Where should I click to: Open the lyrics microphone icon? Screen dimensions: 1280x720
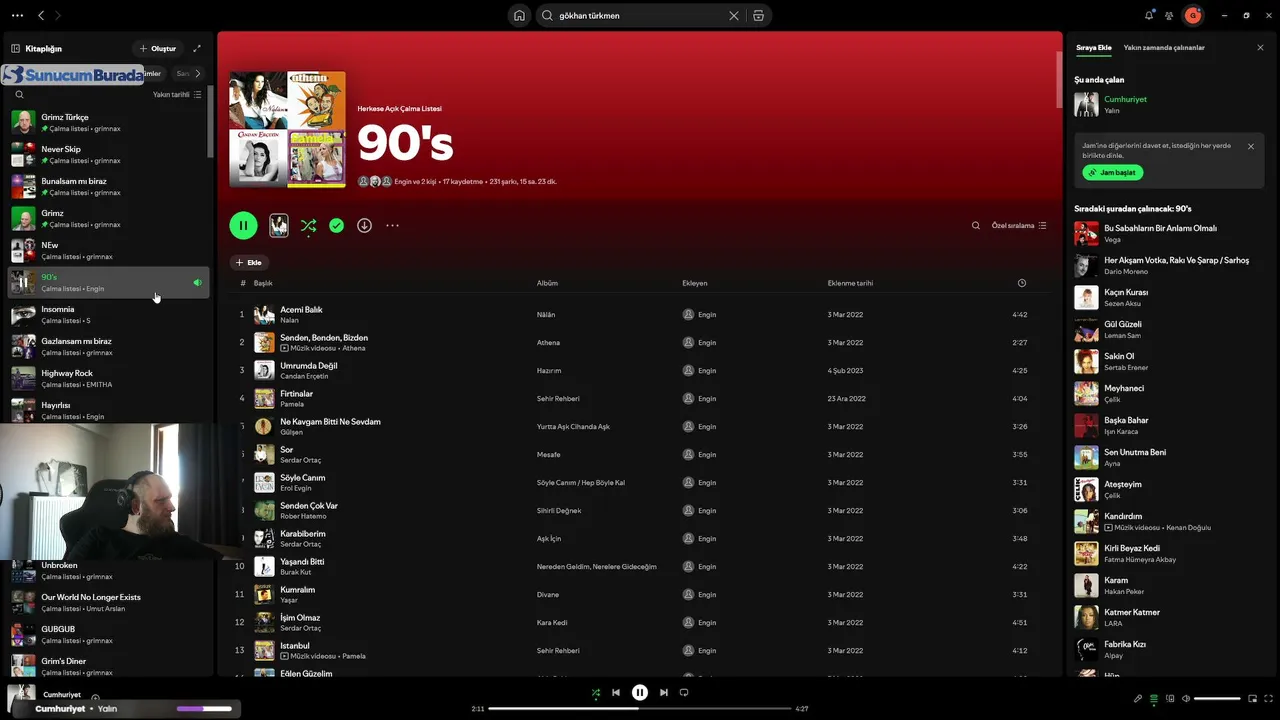click(1137, 698)
